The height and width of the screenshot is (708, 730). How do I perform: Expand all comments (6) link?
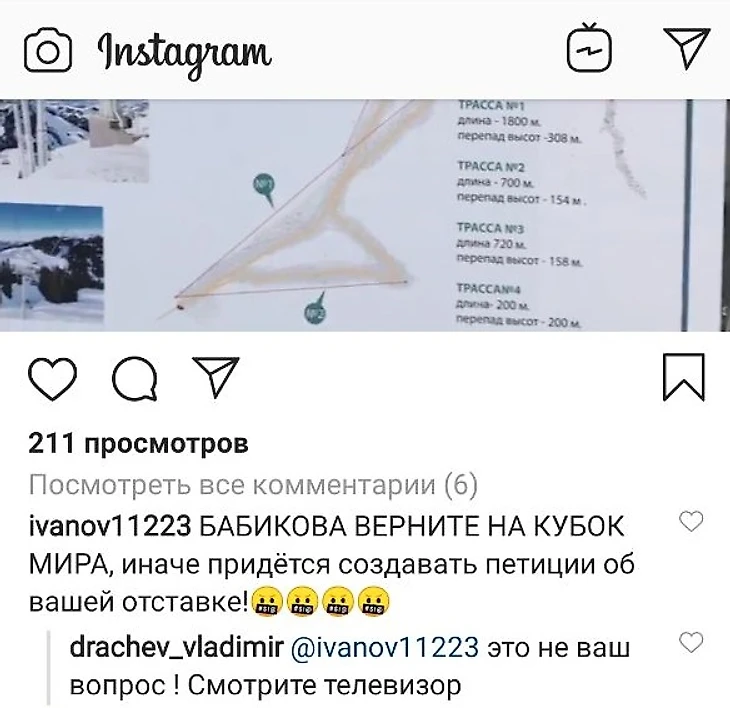coord(253,485)
